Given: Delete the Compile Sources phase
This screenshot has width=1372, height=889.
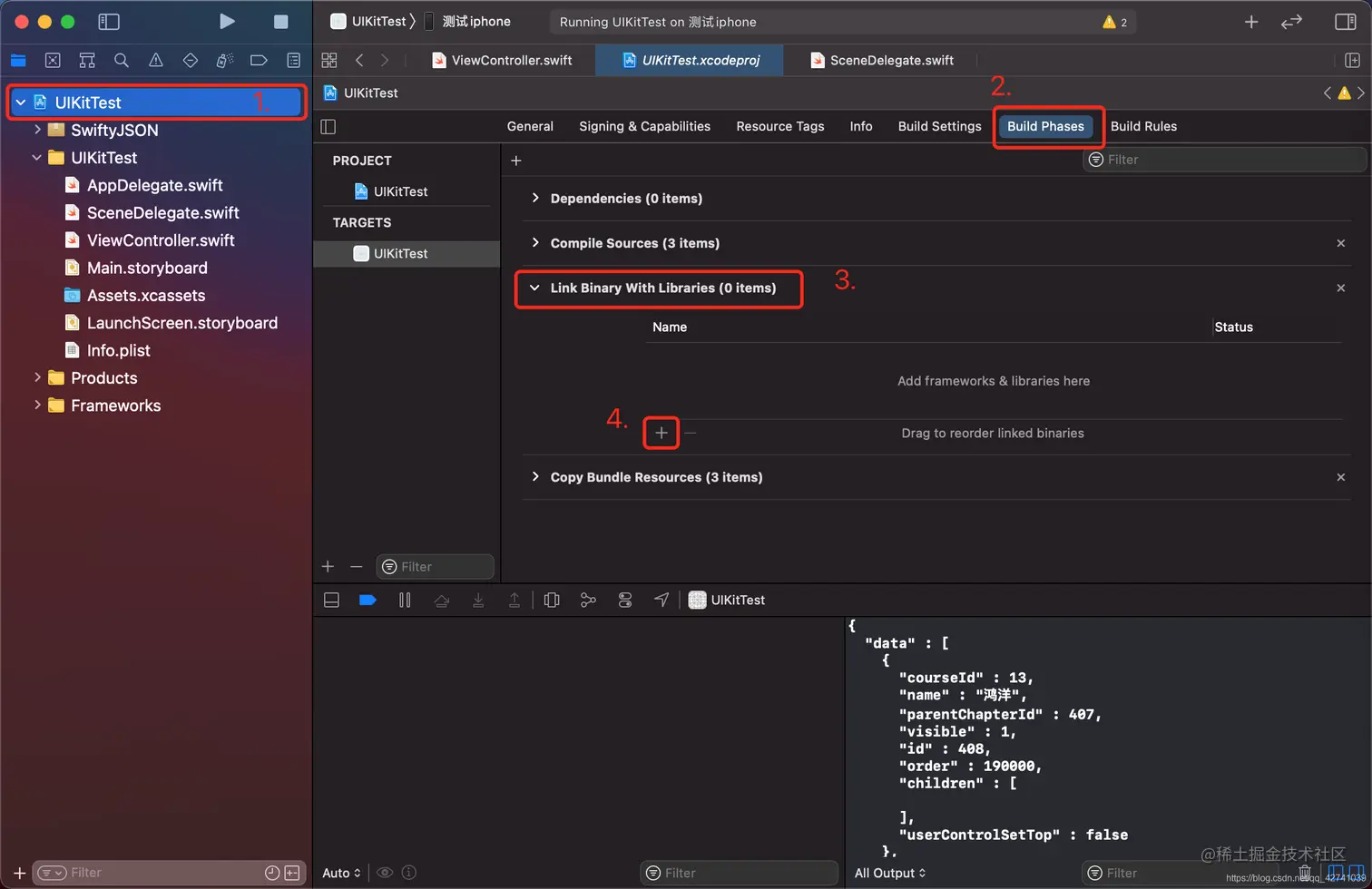Looking at the screenshot, I should pos(1341,243).
